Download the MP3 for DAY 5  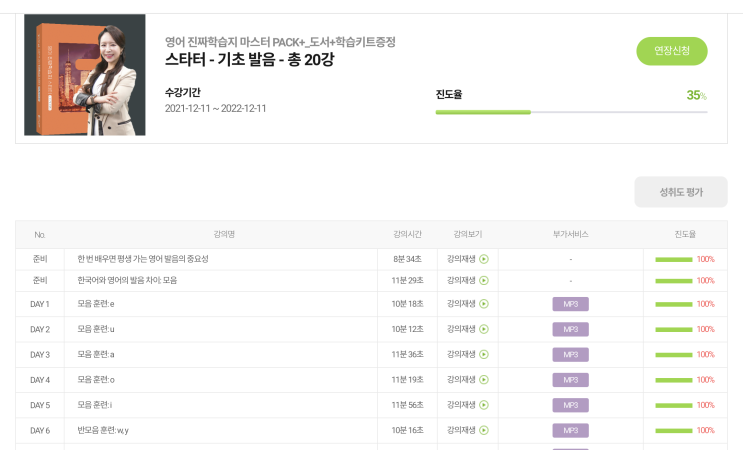[571, 405]
